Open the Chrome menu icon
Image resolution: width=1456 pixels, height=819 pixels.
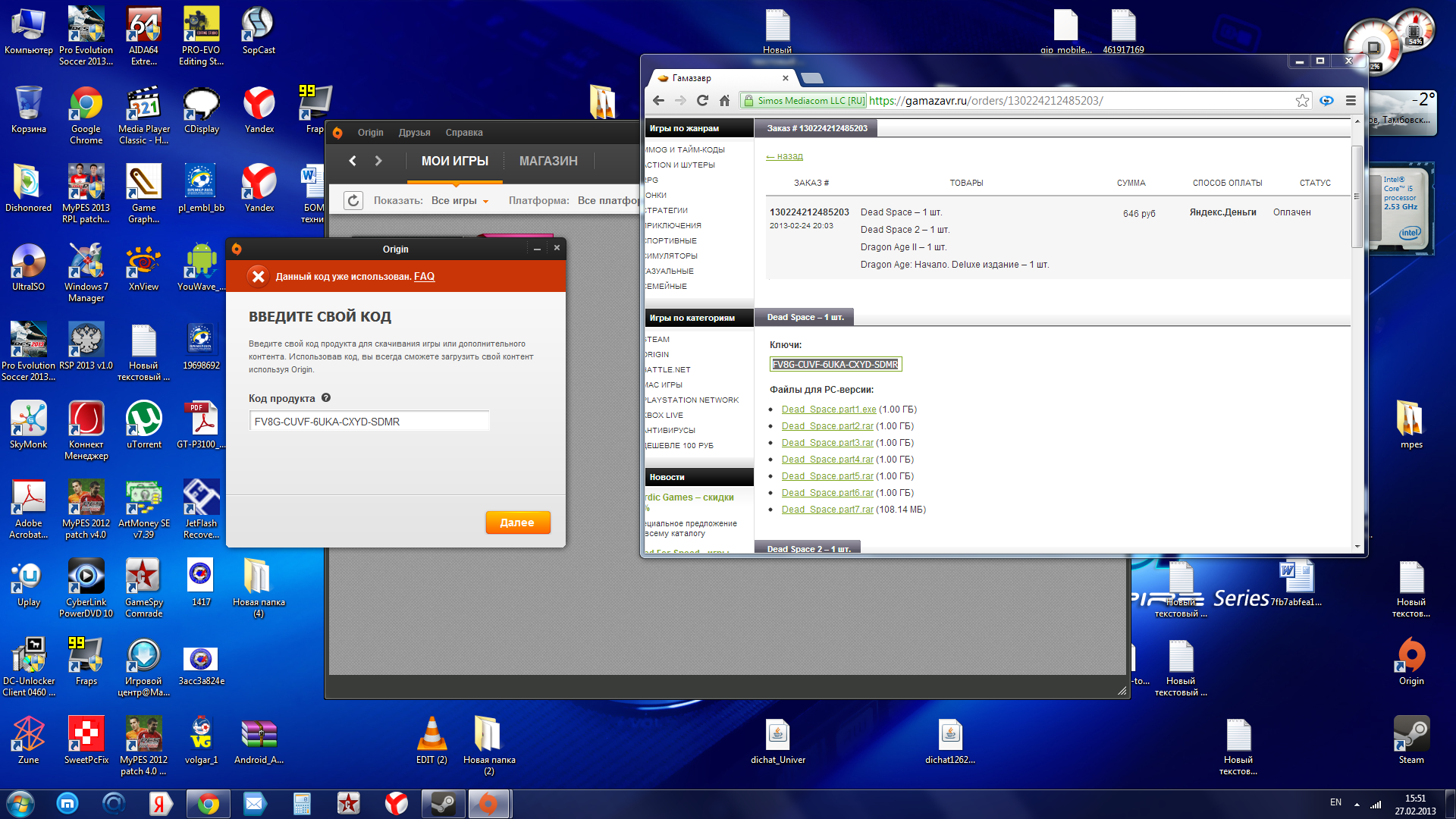pyautogui.click(x=1351, y=101)
